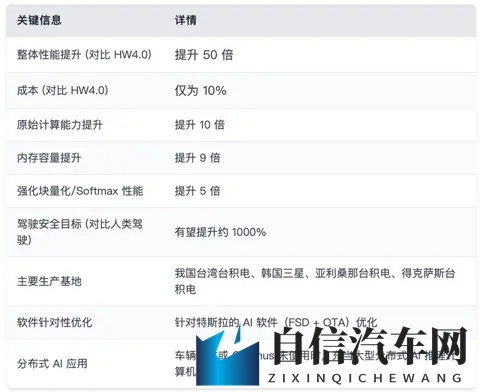The width and height of the screenshot is (480, 392).
Task: Select the cell '整体性能提升 (对比 HW4.0)'
Action: (x=84, y=54)
